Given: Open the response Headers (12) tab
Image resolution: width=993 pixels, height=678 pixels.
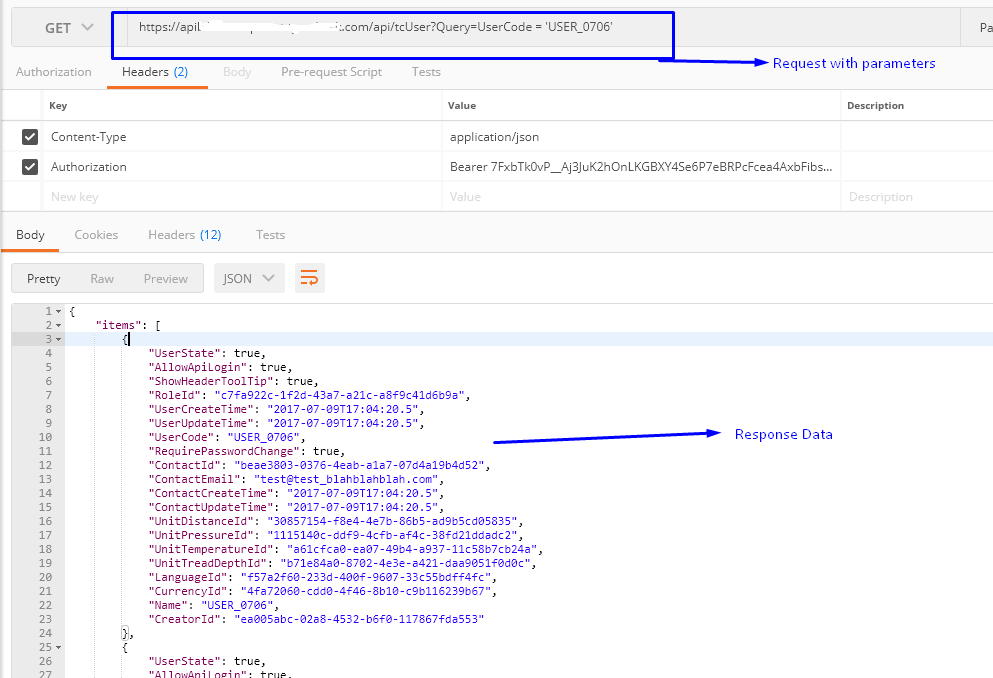Looking at the screenshot, I should (184, 235).
